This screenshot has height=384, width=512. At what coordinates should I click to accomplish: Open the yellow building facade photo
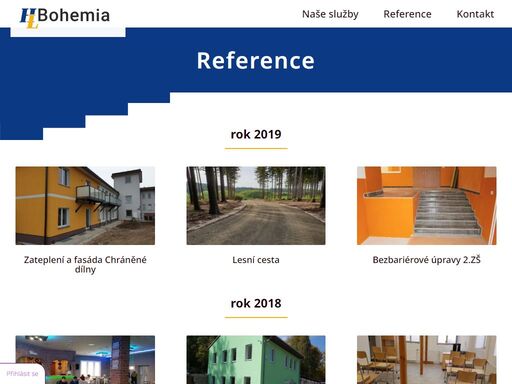[85, 206]
